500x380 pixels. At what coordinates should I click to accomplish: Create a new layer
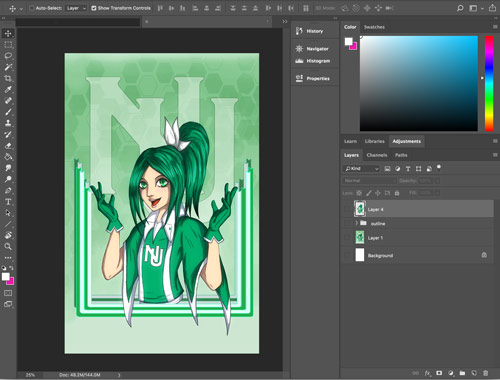(474, 373)
